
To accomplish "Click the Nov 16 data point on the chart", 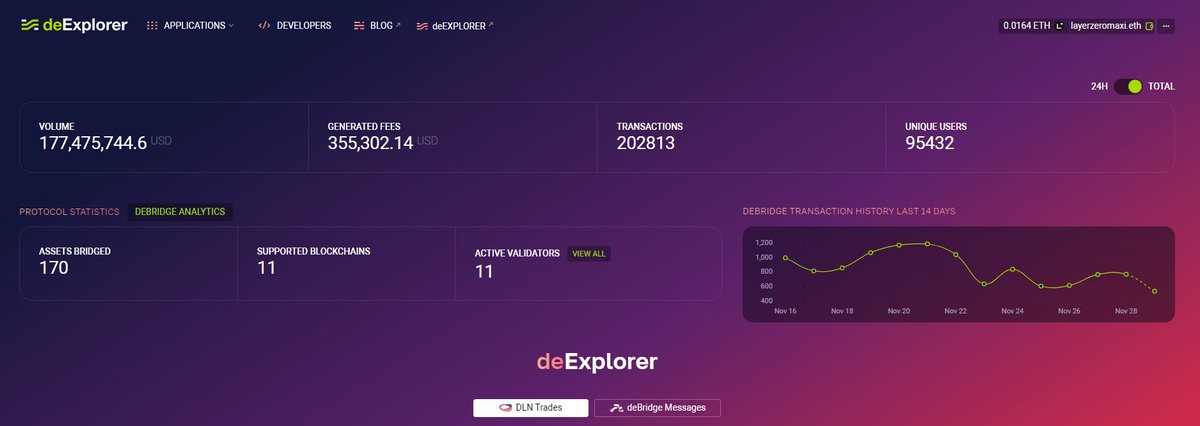I will pos(785,257).
